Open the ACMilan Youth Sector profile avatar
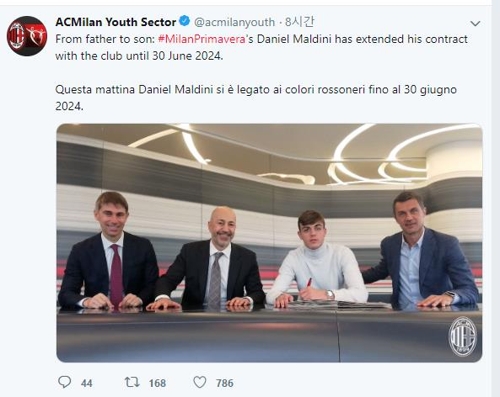 (27, 36)
